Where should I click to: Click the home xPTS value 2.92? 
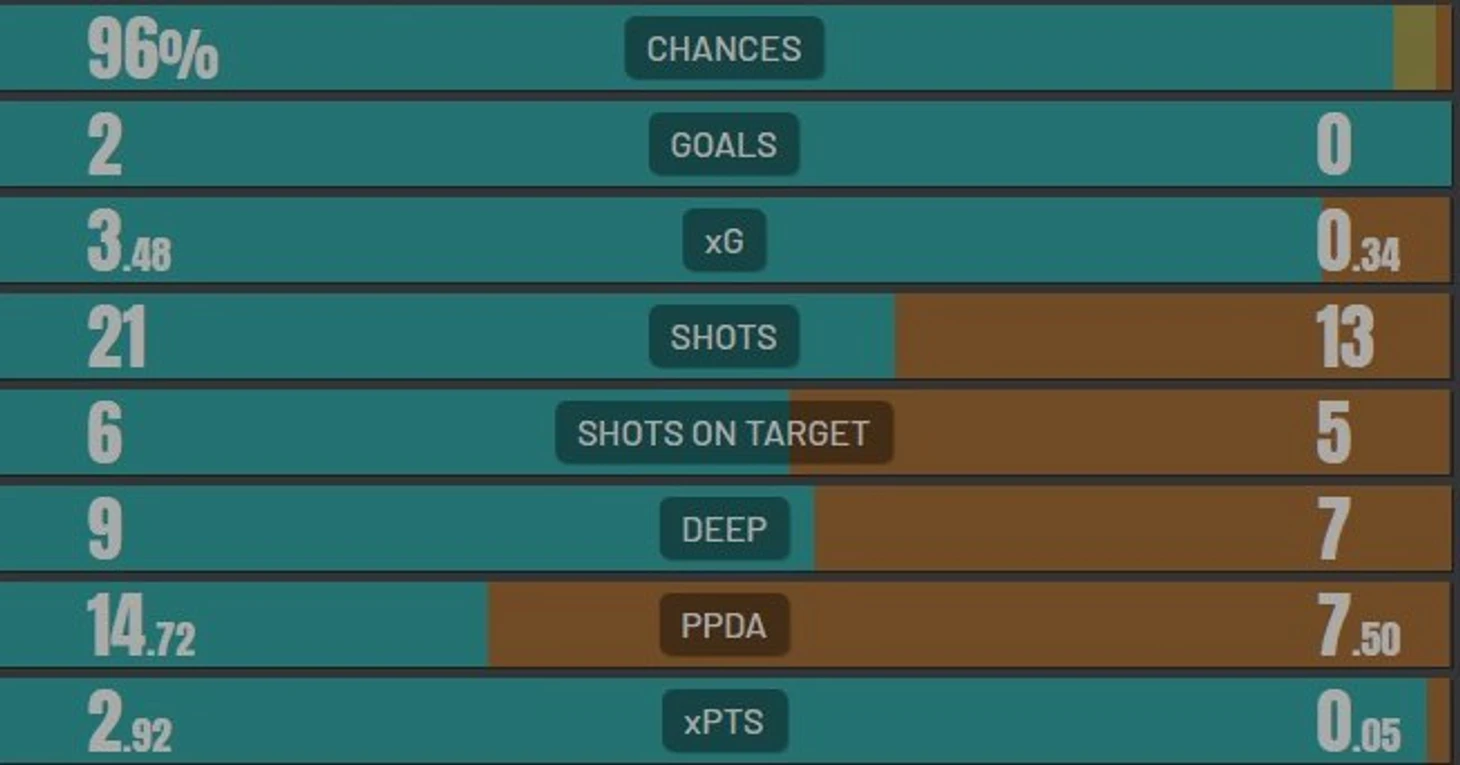coord(129,723)
